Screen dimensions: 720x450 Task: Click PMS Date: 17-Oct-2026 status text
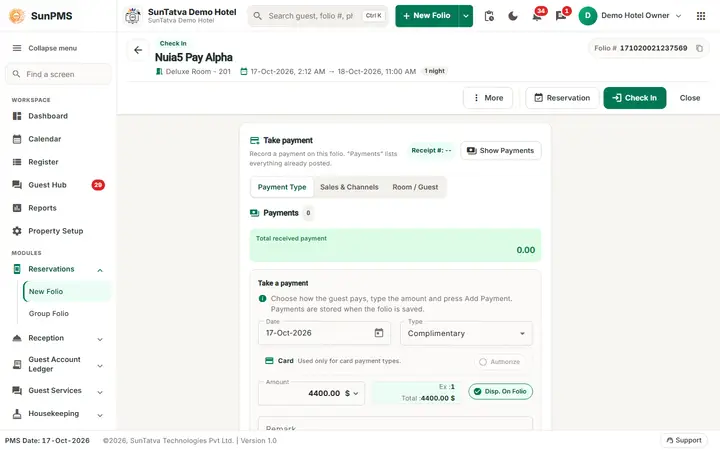click(x=47, y=441)
